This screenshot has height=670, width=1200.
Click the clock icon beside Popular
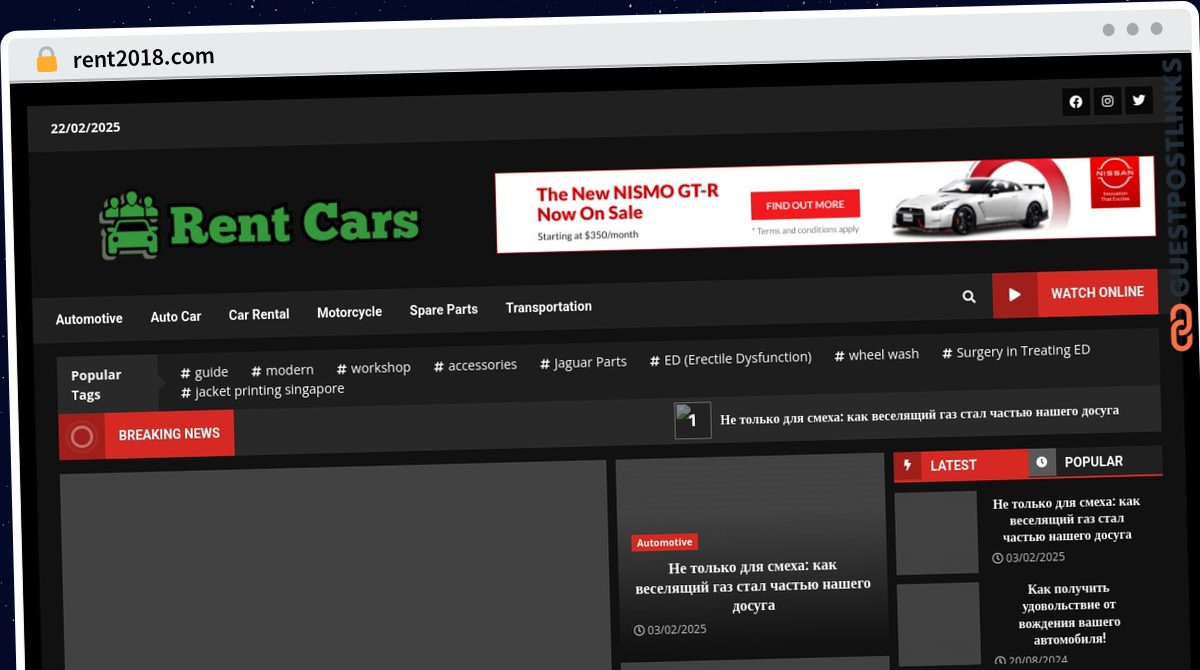1041,462
